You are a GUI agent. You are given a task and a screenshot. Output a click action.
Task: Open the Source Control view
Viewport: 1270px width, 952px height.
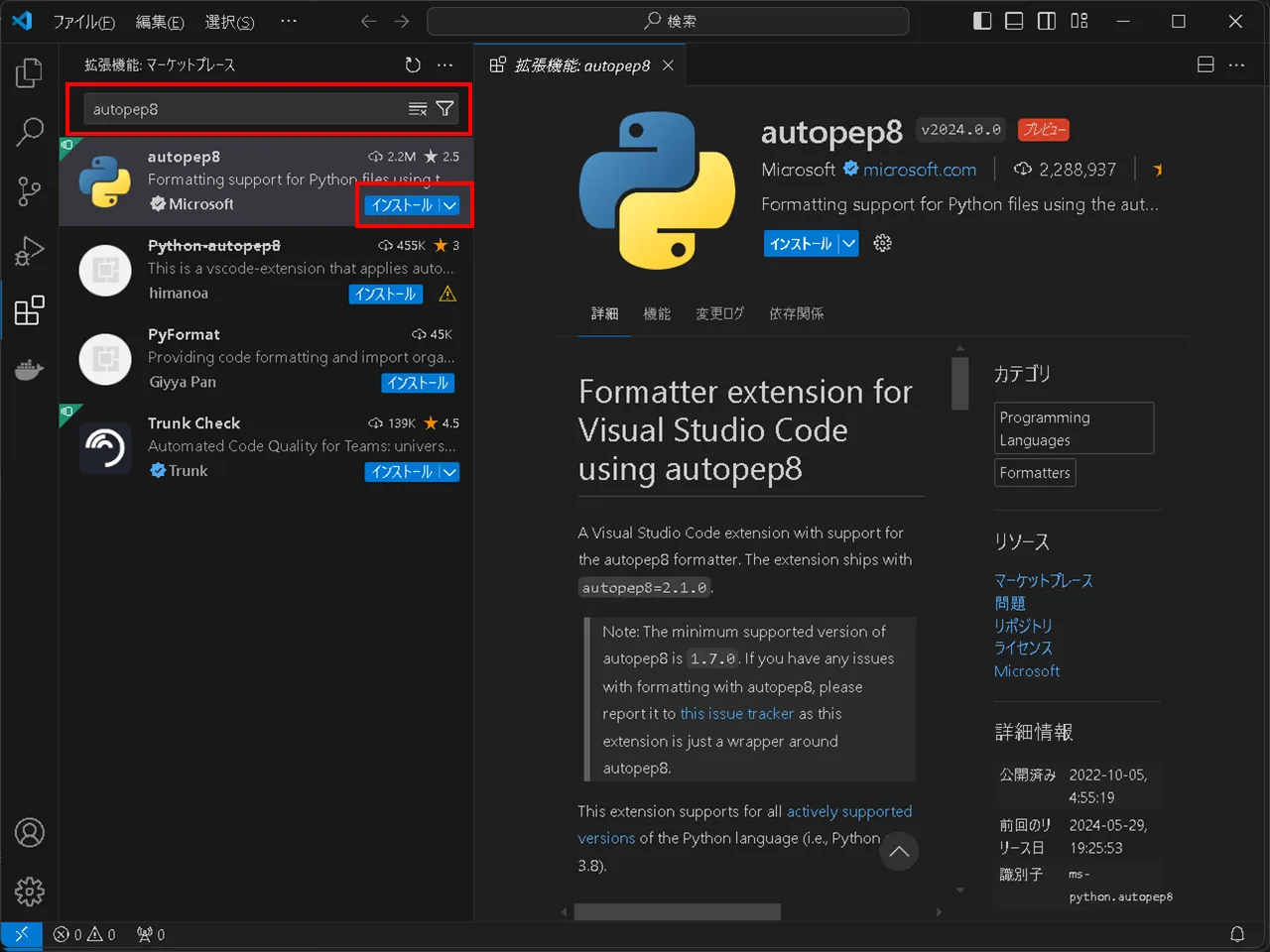tap(30, 191)
